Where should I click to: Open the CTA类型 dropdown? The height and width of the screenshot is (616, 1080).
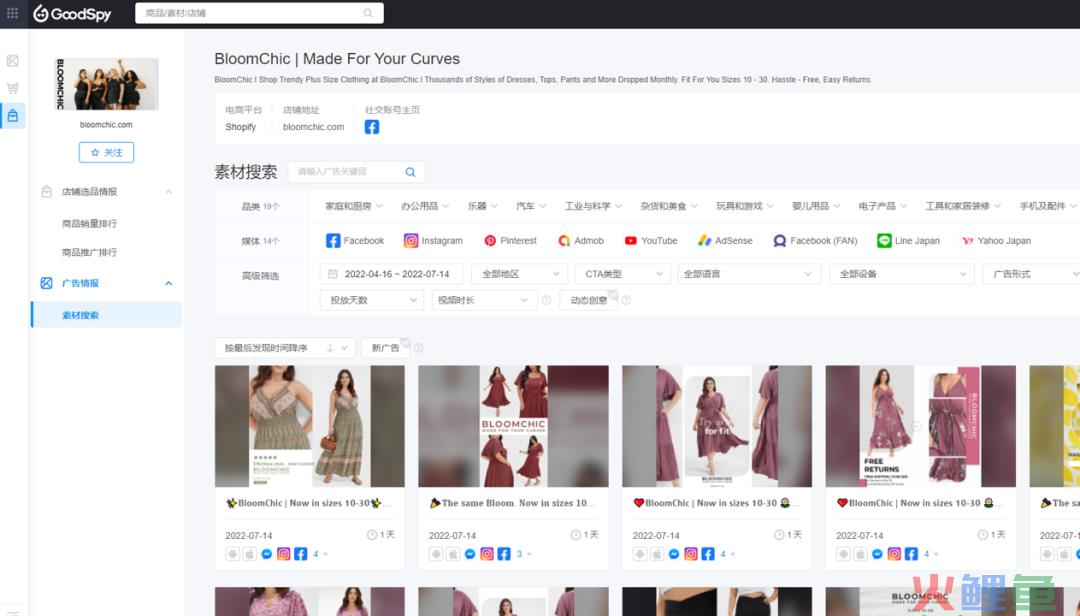(x=623, y=274)
